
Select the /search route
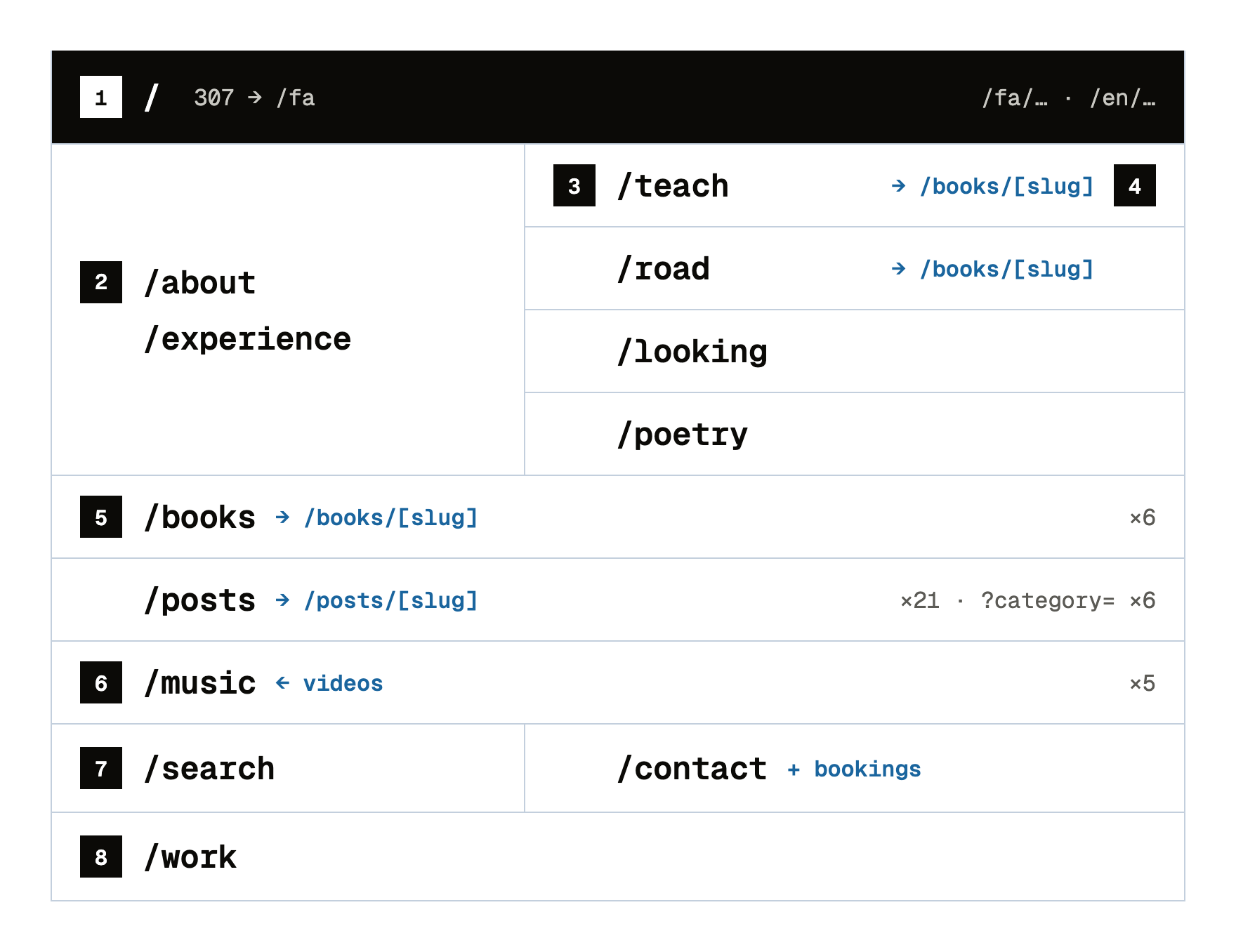(209, 769)
